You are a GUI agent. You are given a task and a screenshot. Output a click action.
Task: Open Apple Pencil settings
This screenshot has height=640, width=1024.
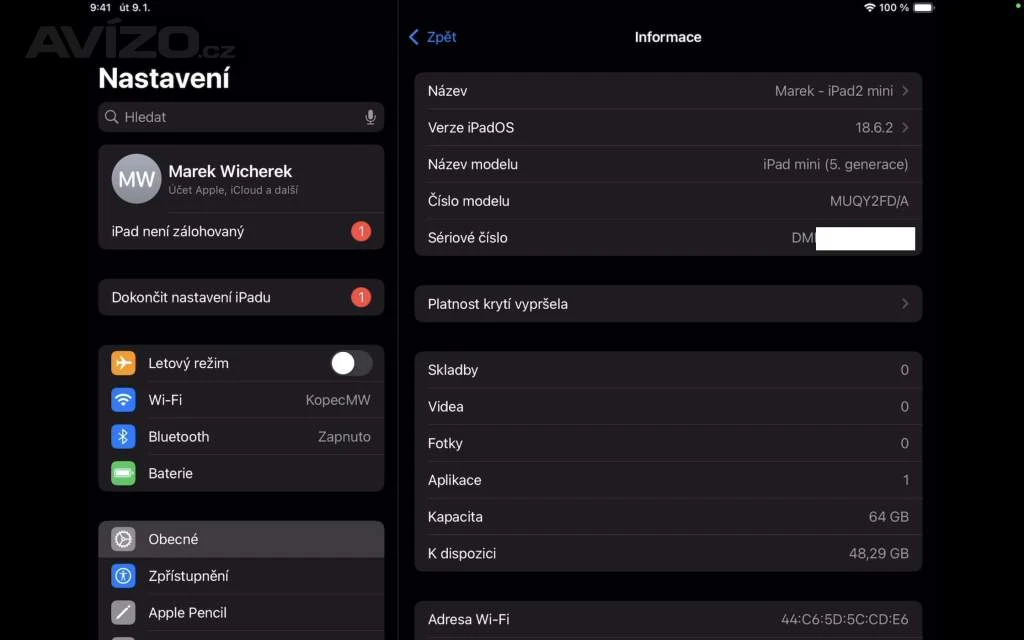[241, 613]
